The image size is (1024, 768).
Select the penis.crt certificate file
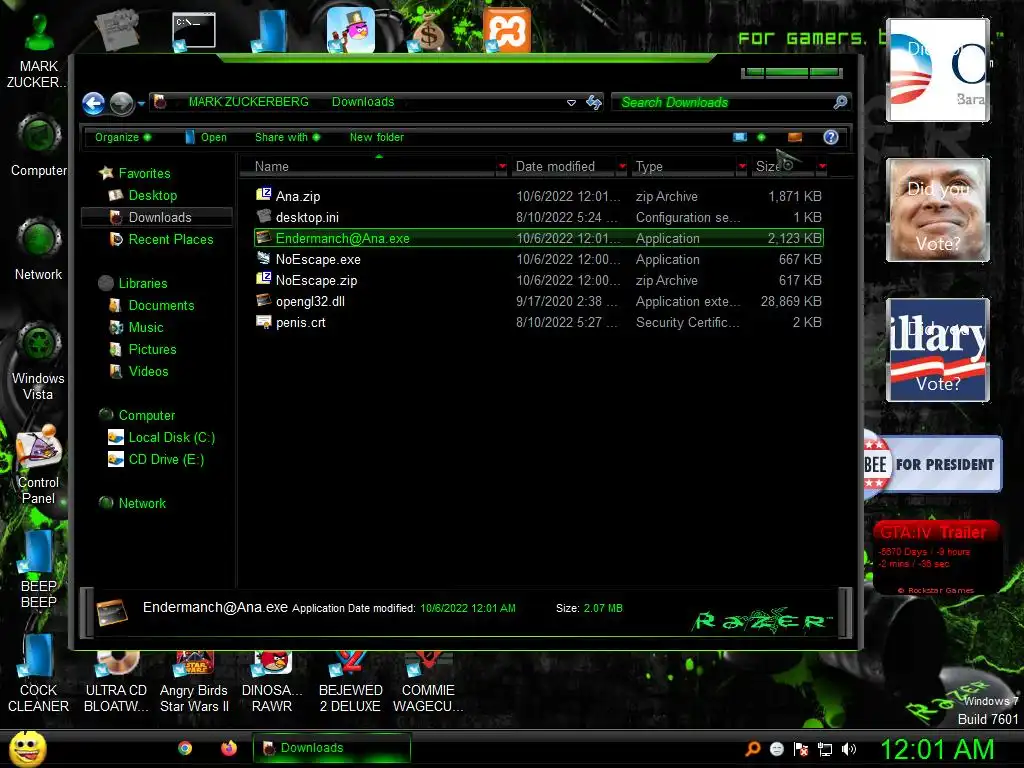[539, 322]
